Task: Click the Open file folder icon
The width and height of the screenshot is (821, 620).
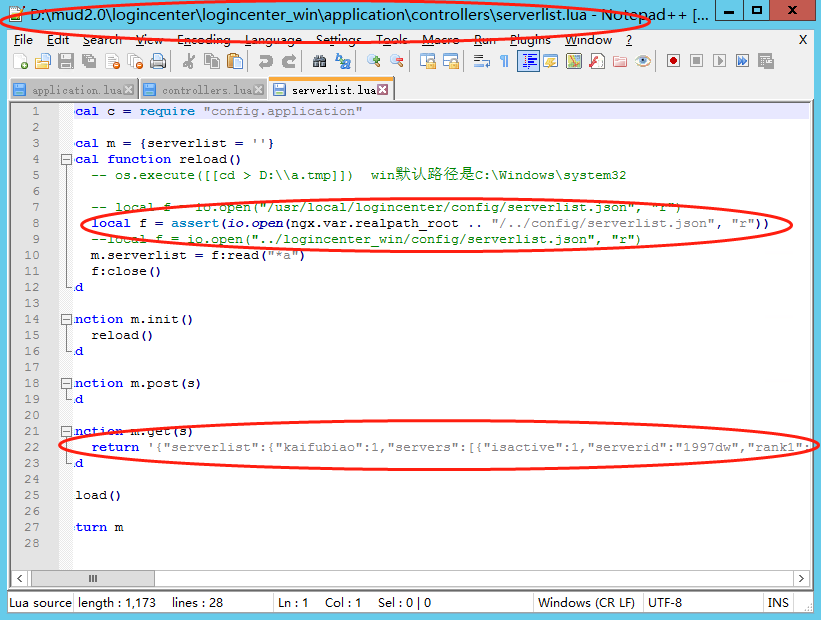Action: pos(43,61)
